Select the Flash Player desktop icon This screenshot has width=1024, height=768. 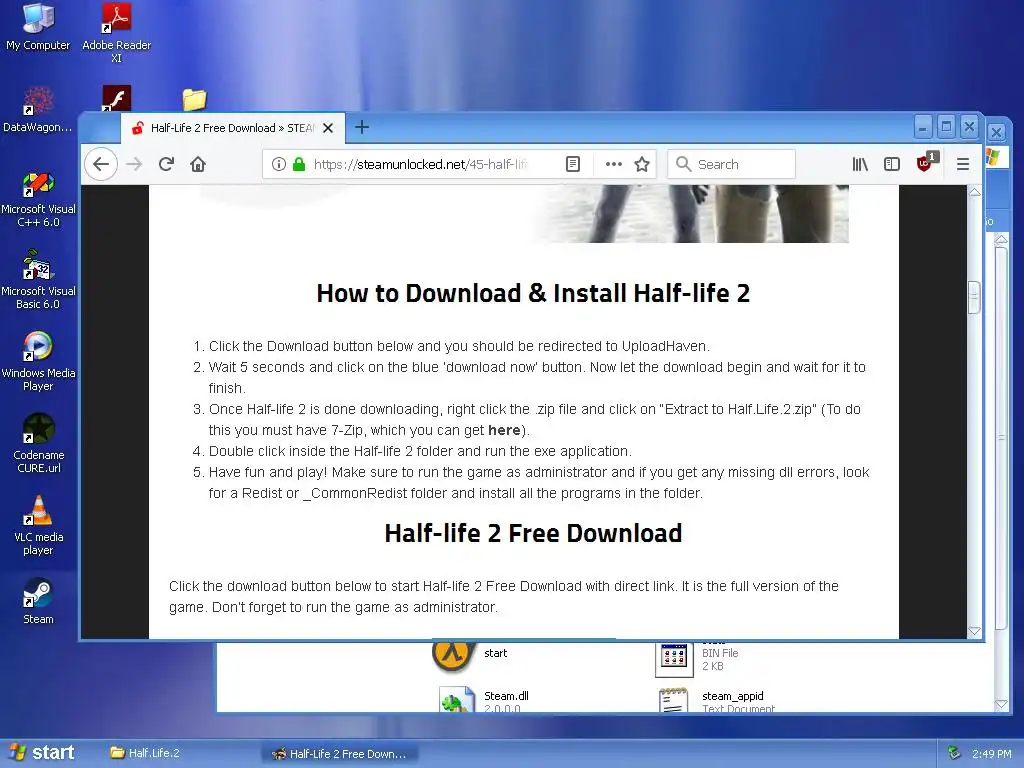116,99
